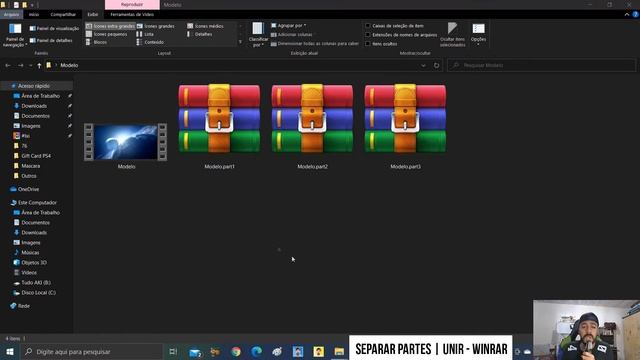
Task: Open the Ferramentas de Vídeo tab
Action: point(132,14)
